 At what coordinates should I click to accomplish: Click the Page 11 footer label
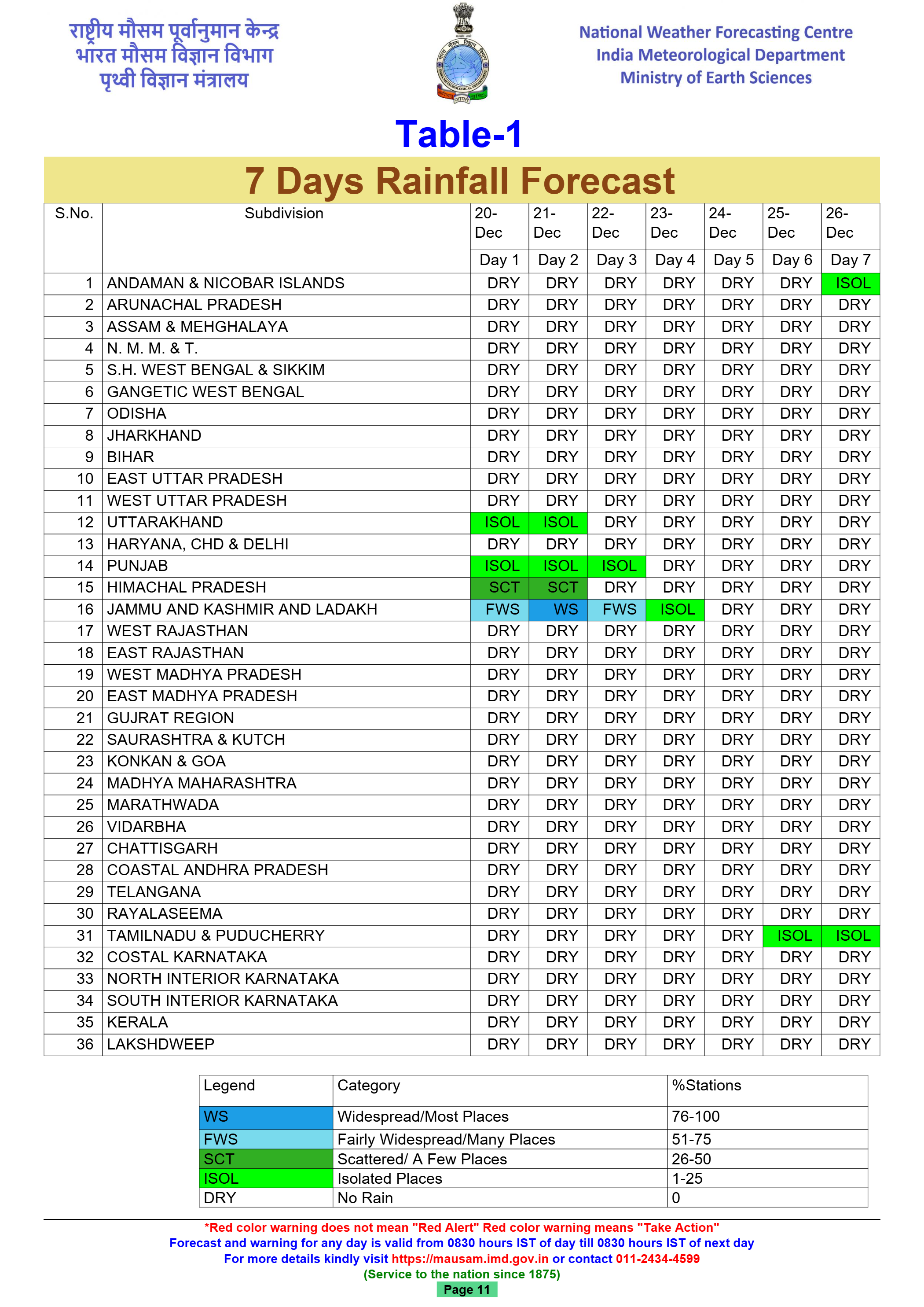point(466,1289)
